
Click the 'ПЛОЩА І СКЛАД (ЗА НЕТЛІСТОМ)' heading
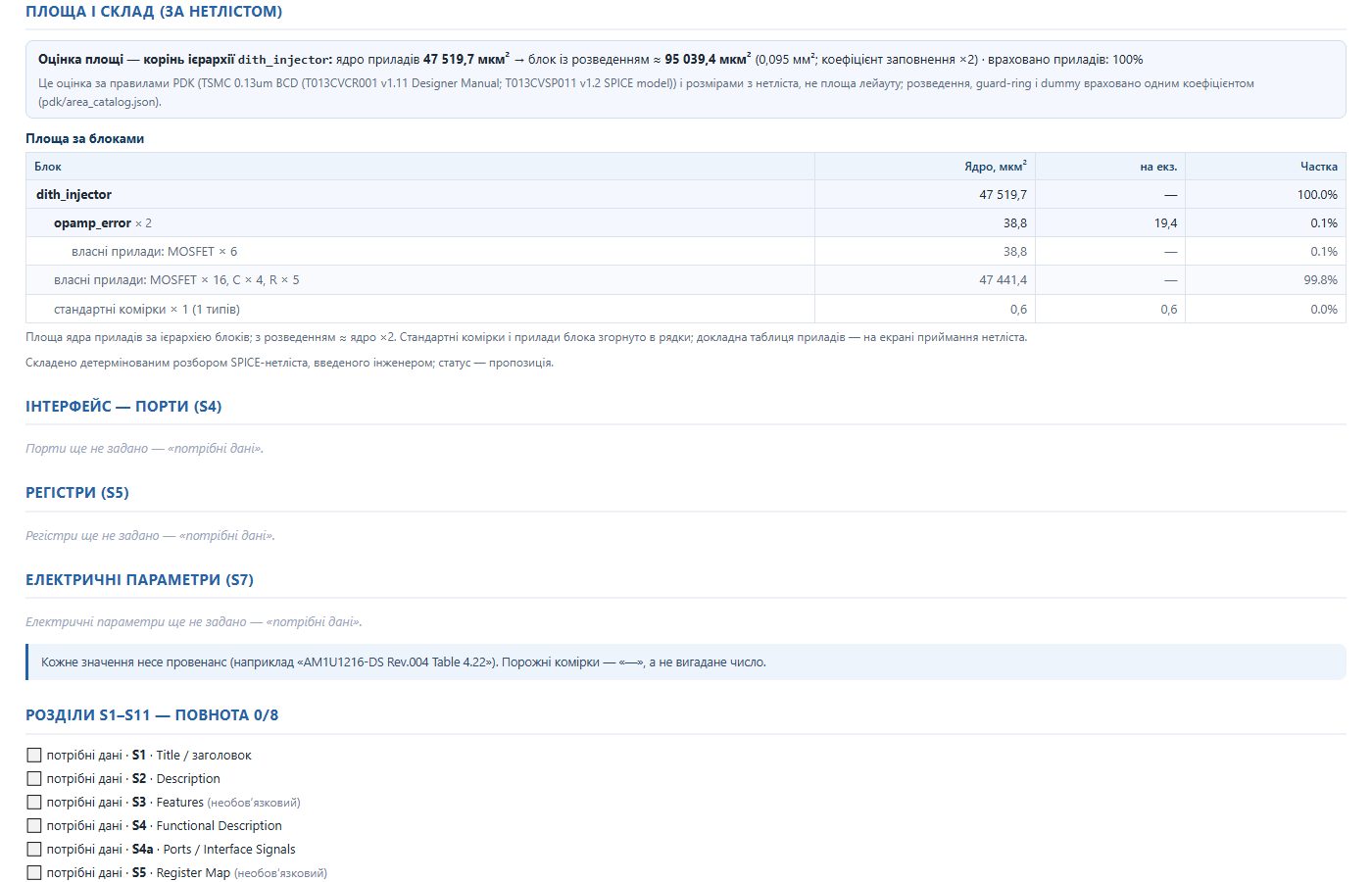[154, 12]
